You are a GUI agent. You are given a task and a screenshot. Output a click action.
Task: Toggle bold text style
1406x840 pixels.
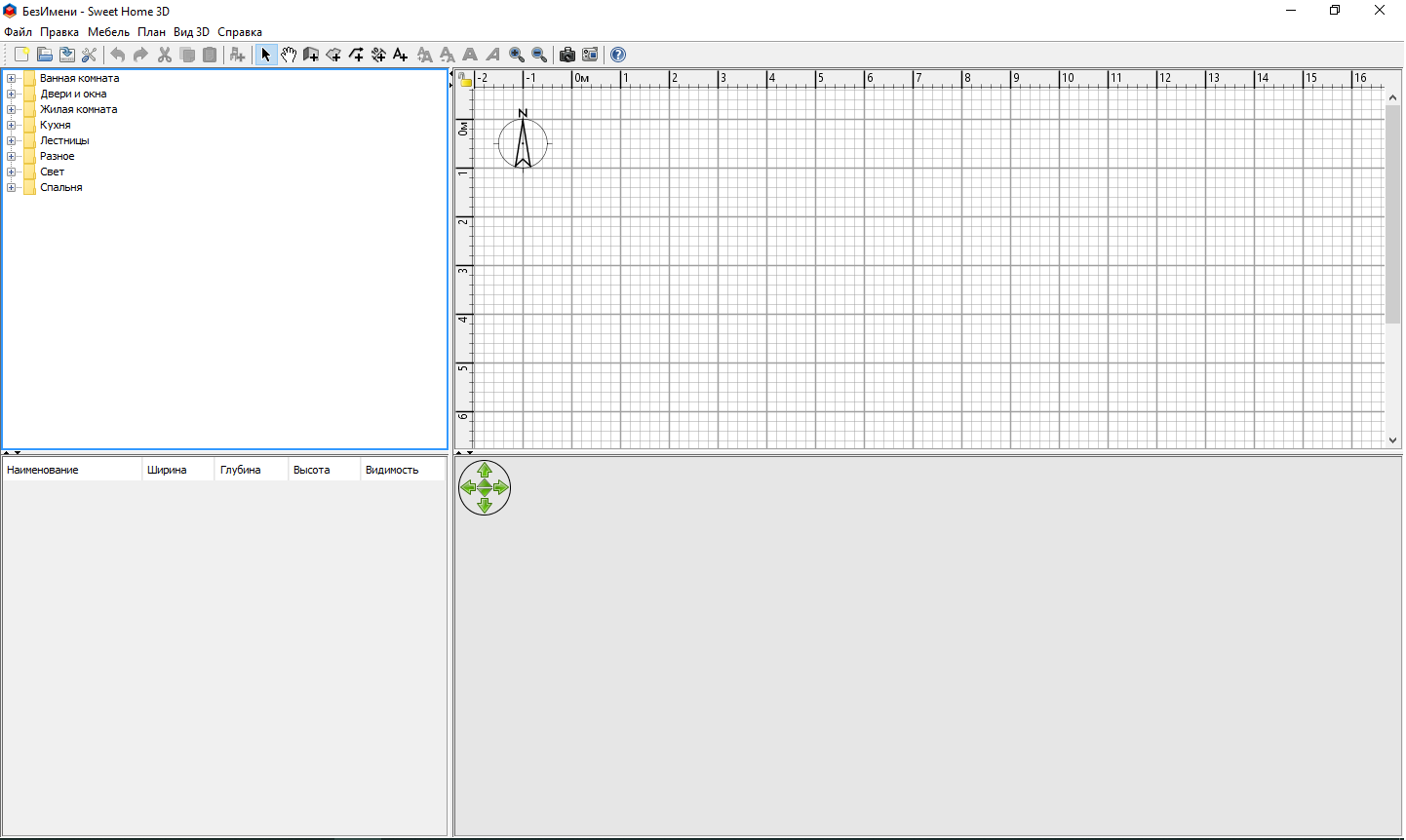[x=470, y=55]
